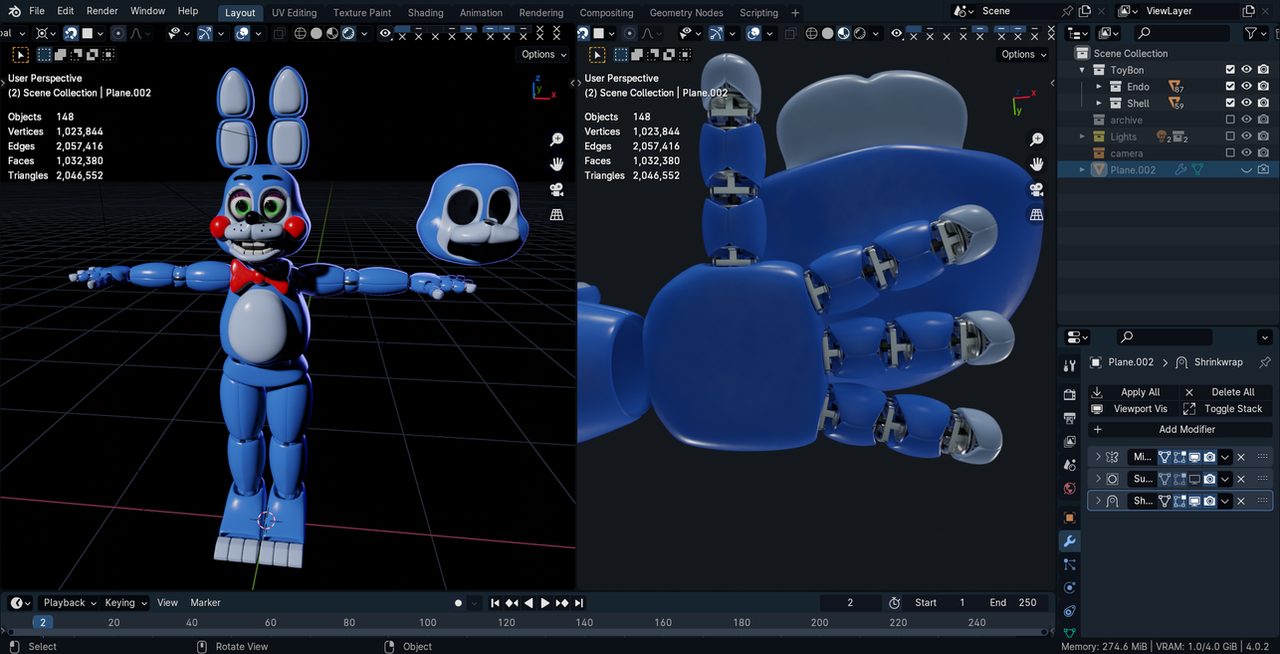
Task: Open the Scene properties tab
Action: tap(1070, 466)
